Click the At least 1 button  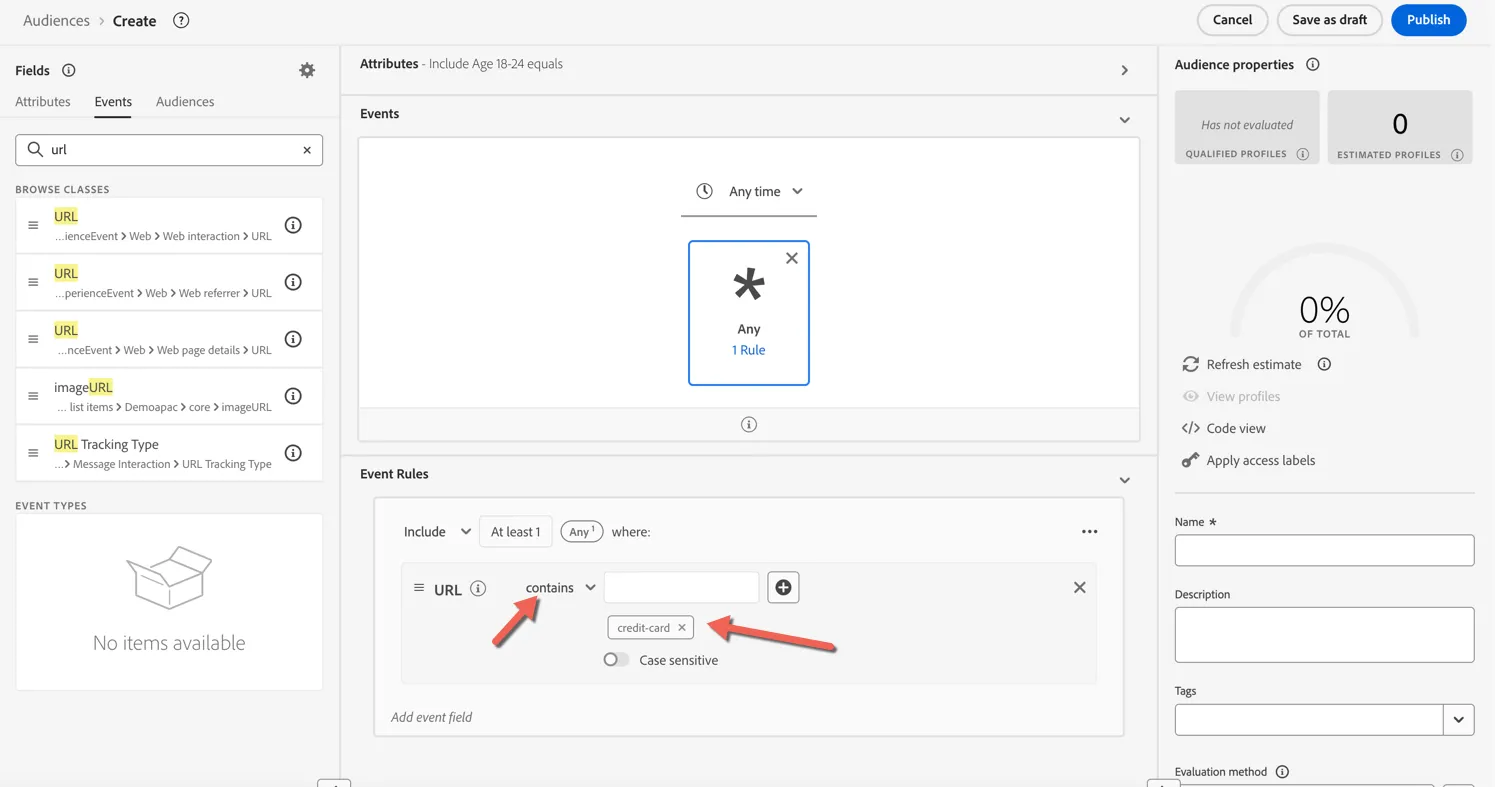[x=515, y=532]
